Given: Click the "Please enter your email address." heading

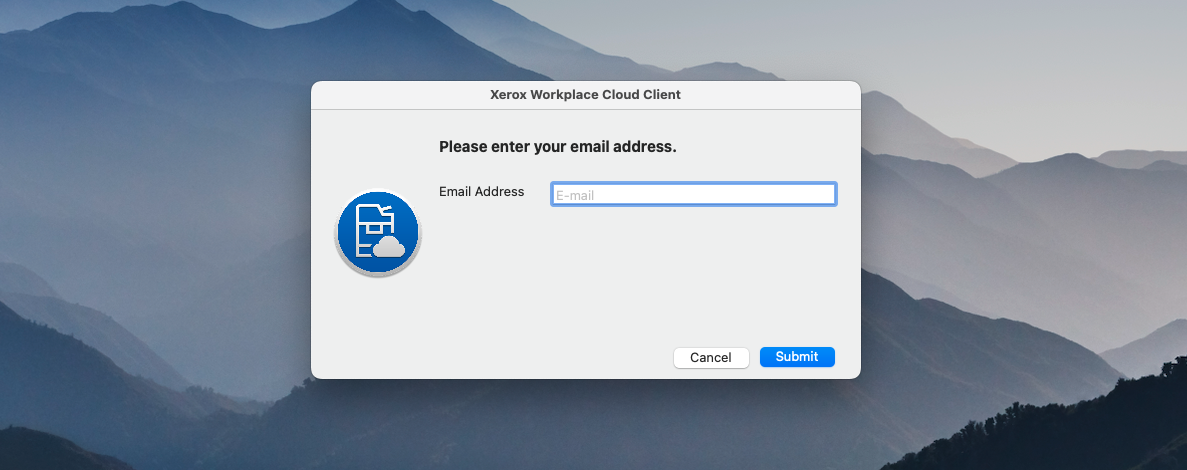Looking at the screenshot, I should pyautogui.click(x=558, y=147).
